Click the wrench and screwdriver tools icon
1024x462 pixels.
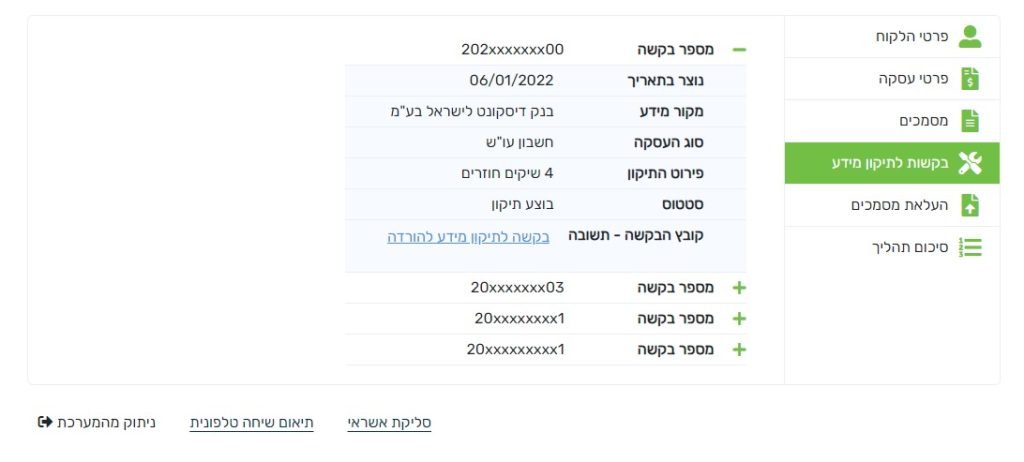click(969, 163)
